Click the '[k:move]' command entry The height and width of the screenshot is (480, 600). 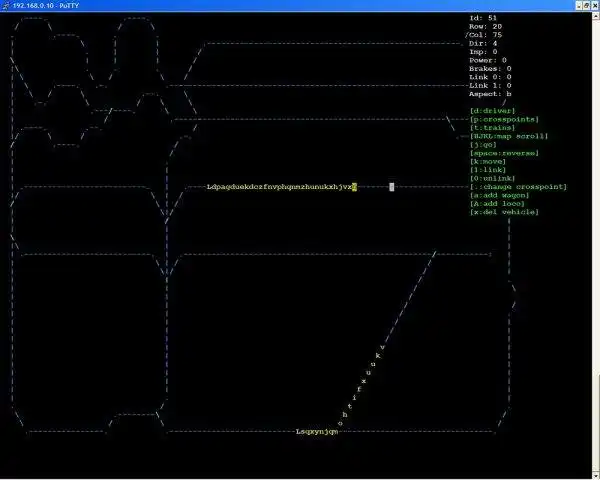[x=488, y=162]
